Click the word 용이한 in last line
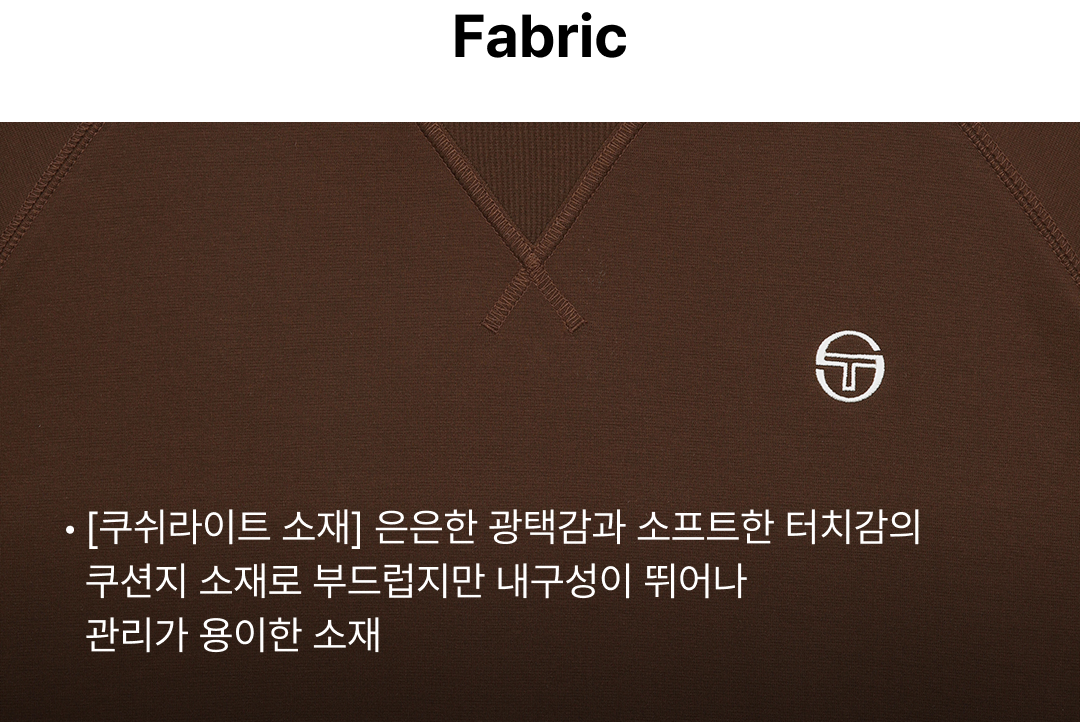The height and width of the screenshot is (722, 1080). pos(251,634)
